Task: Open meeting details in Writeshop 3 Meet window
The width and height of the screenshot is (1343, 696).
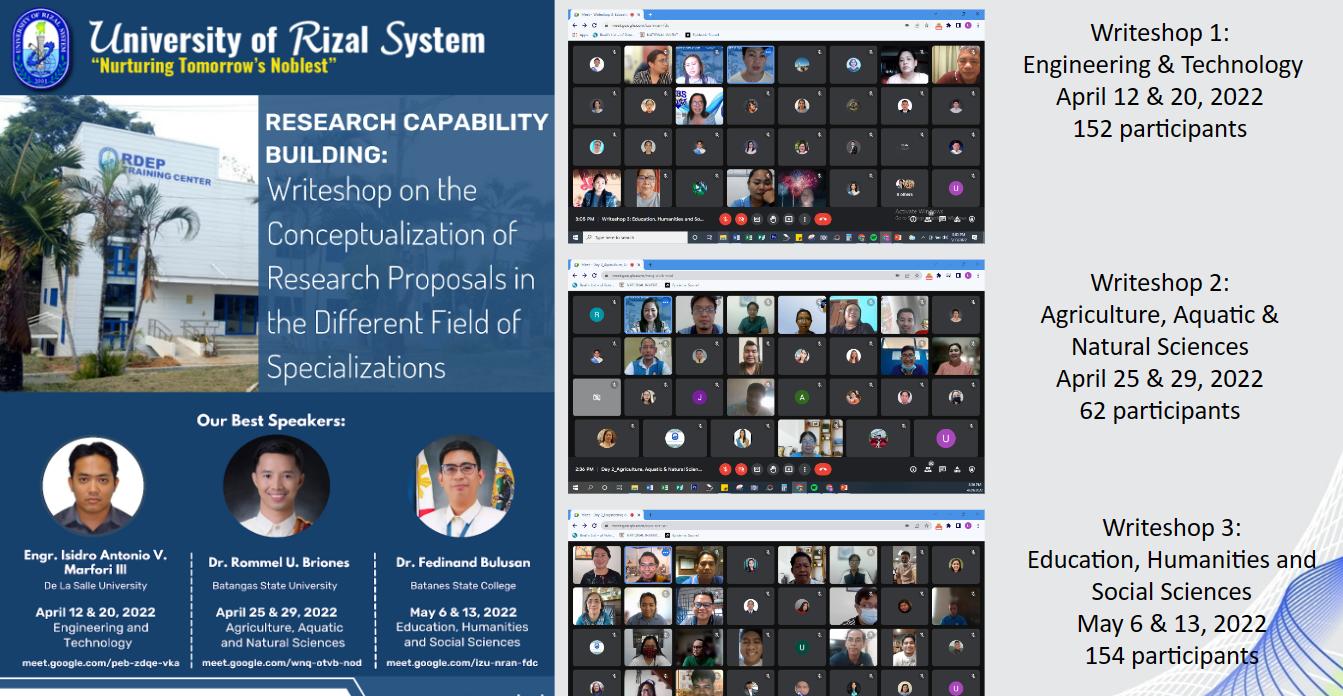Action: pyautogui.click(x=913, y=219)
